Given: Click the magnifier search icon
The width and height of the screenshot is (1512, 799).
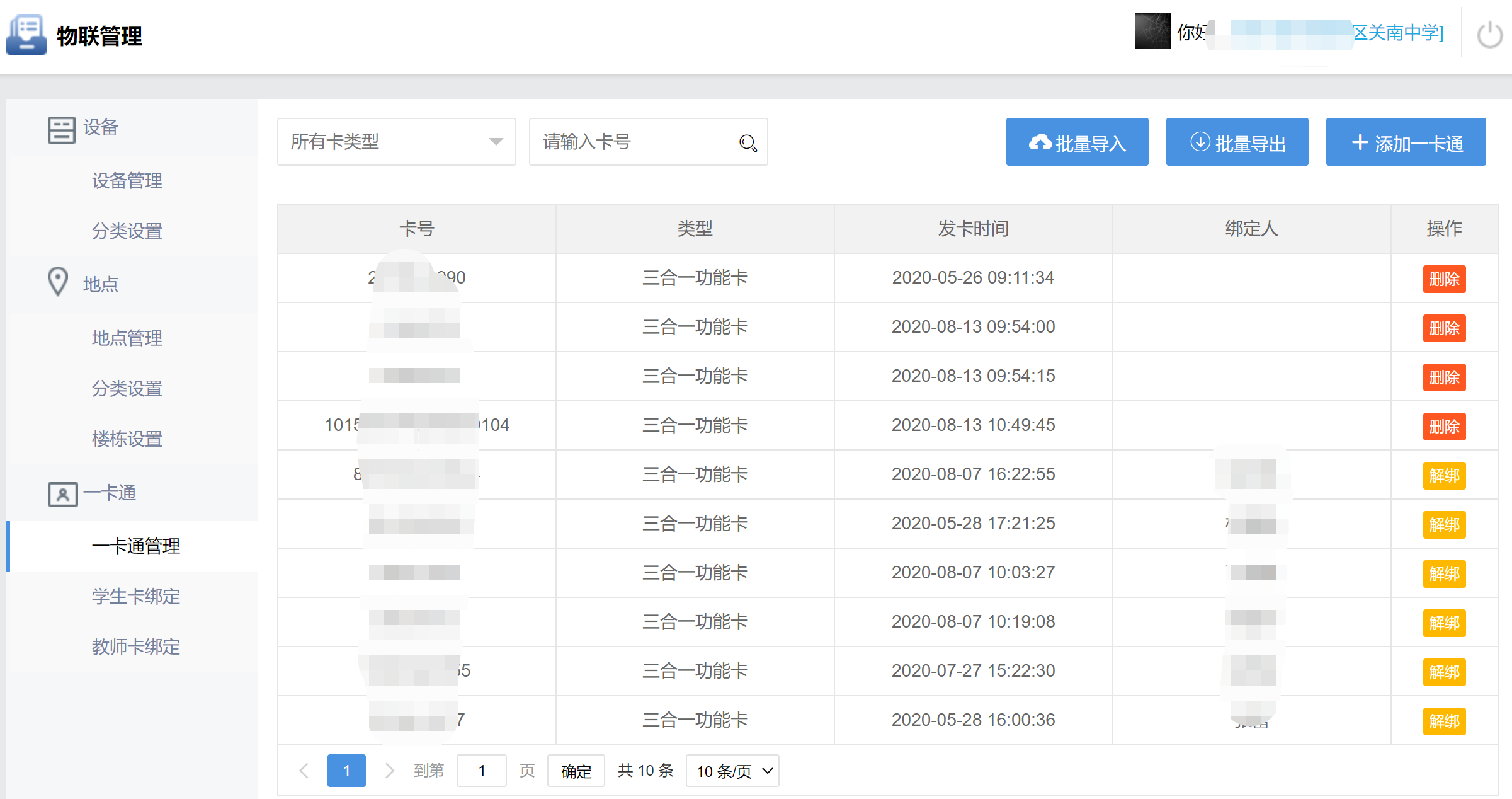Looking at the screenshot, I should [x=747, y=143].
